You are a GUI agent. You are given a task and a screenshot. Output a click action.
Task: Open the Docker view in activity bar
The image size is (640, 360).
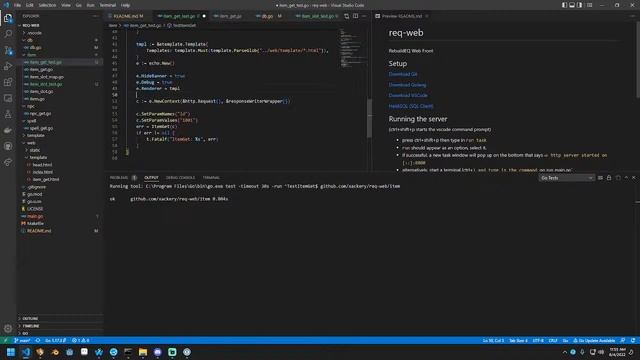tap(8, 130)
